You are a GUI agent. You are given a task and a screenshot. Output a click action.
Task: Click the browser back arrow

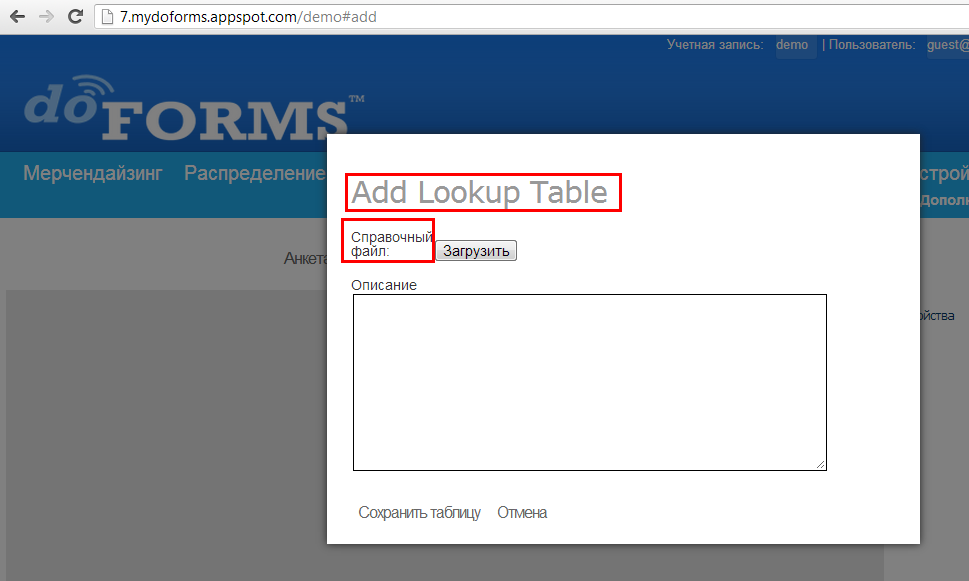point(17,16)
